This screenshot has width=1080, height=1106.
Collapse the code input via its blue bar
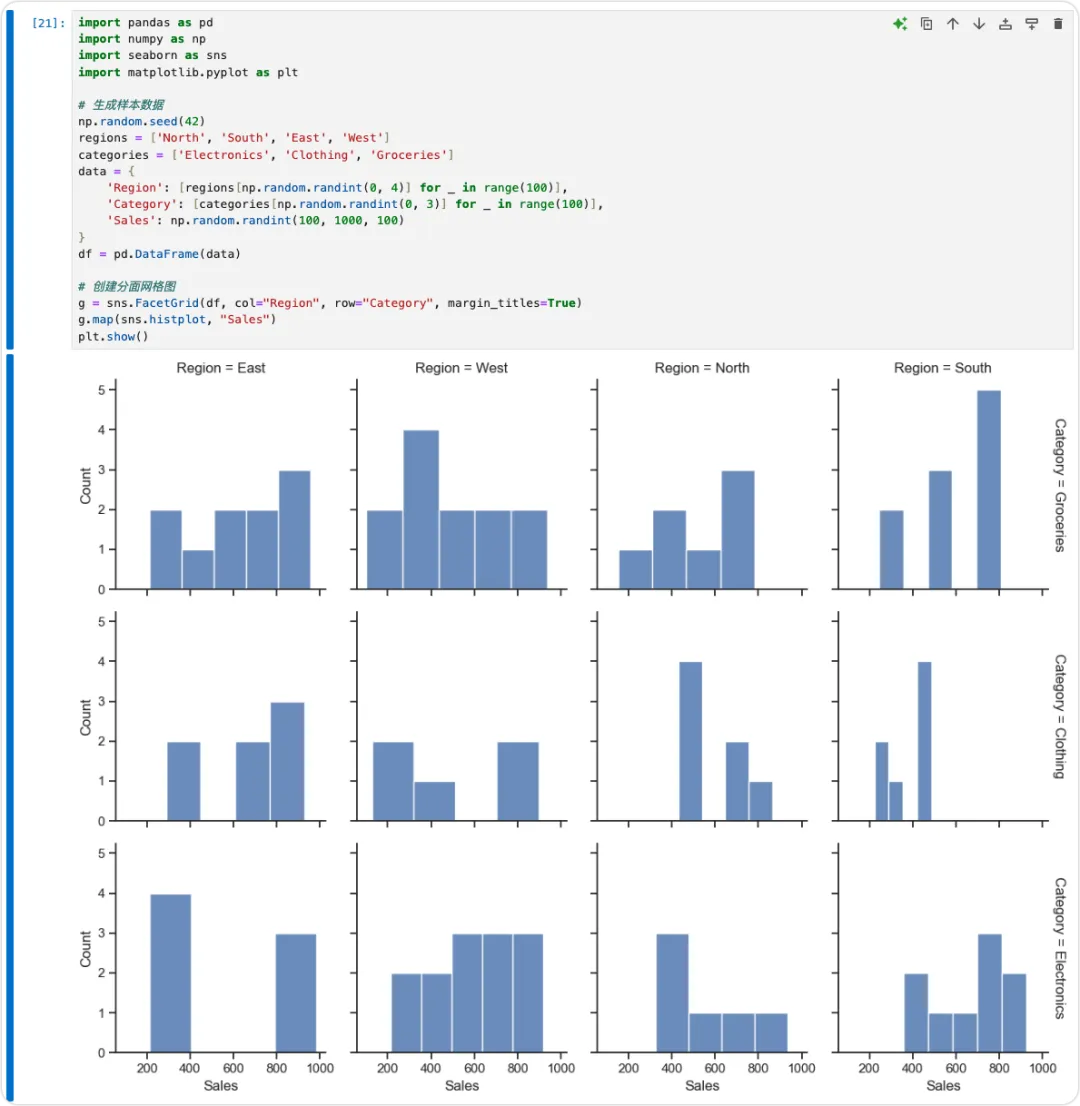pos(10,180)
